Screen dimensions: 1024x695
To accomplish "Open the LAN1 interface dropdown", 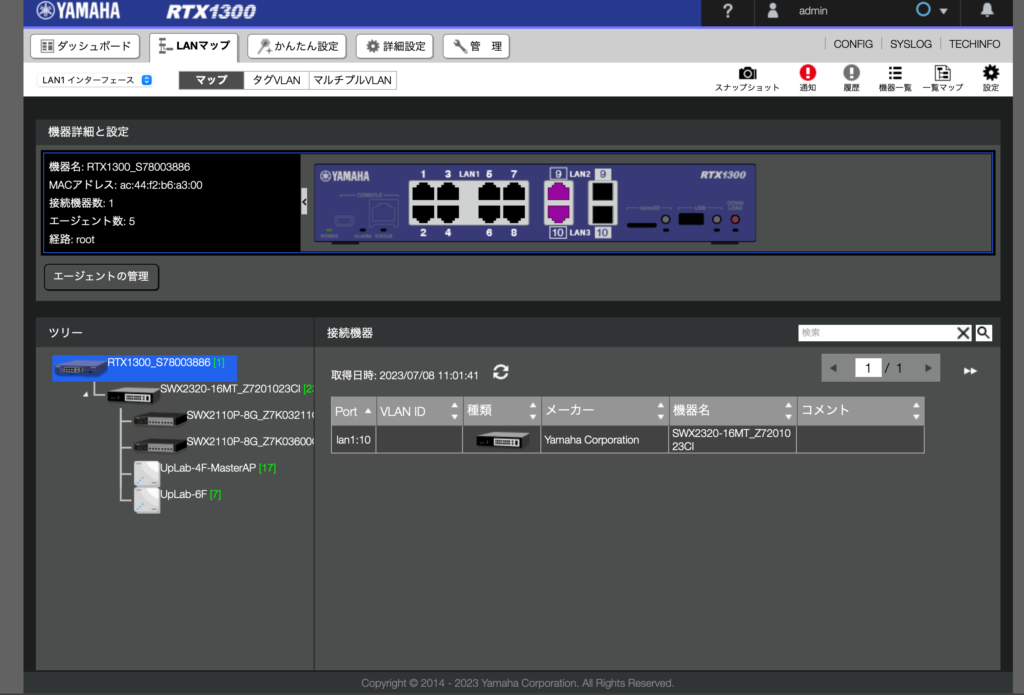I will point(96,80).
